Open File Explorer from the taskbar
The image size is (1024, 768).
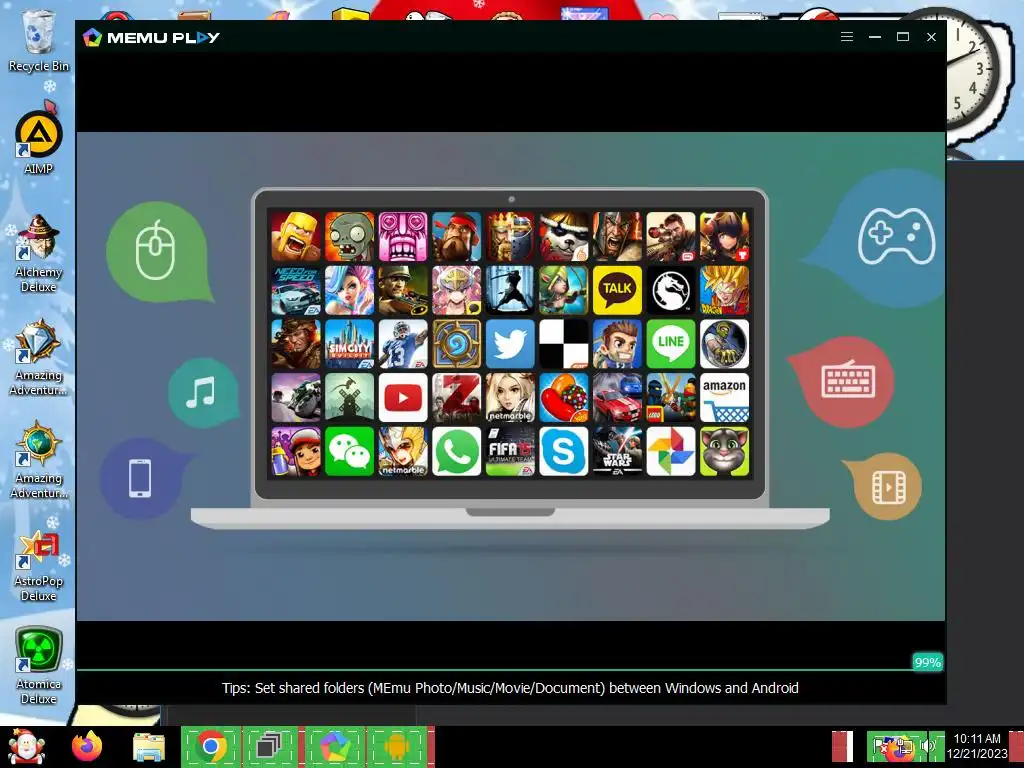pyautogui.click(x=149, y=746)
